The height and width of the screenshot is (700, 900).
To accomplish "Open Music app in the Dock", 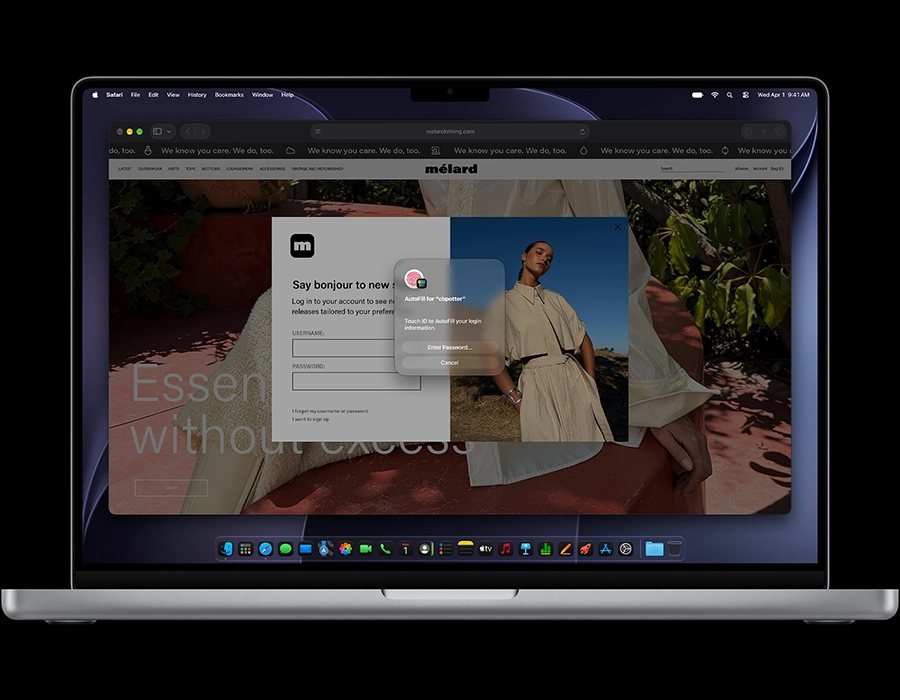I will tap(506, 549).
